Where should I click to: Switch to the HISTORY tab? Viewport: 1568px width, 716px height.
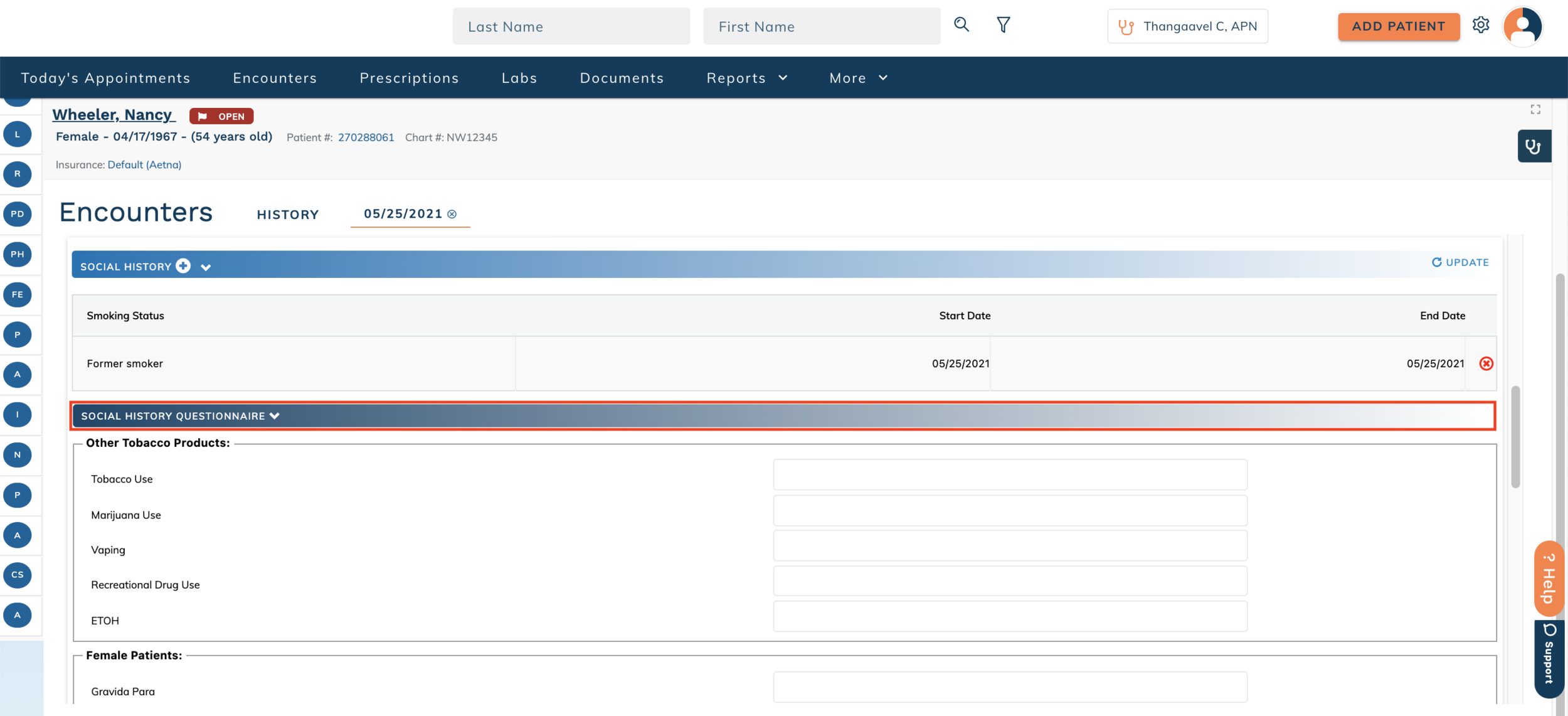point(288,215)
